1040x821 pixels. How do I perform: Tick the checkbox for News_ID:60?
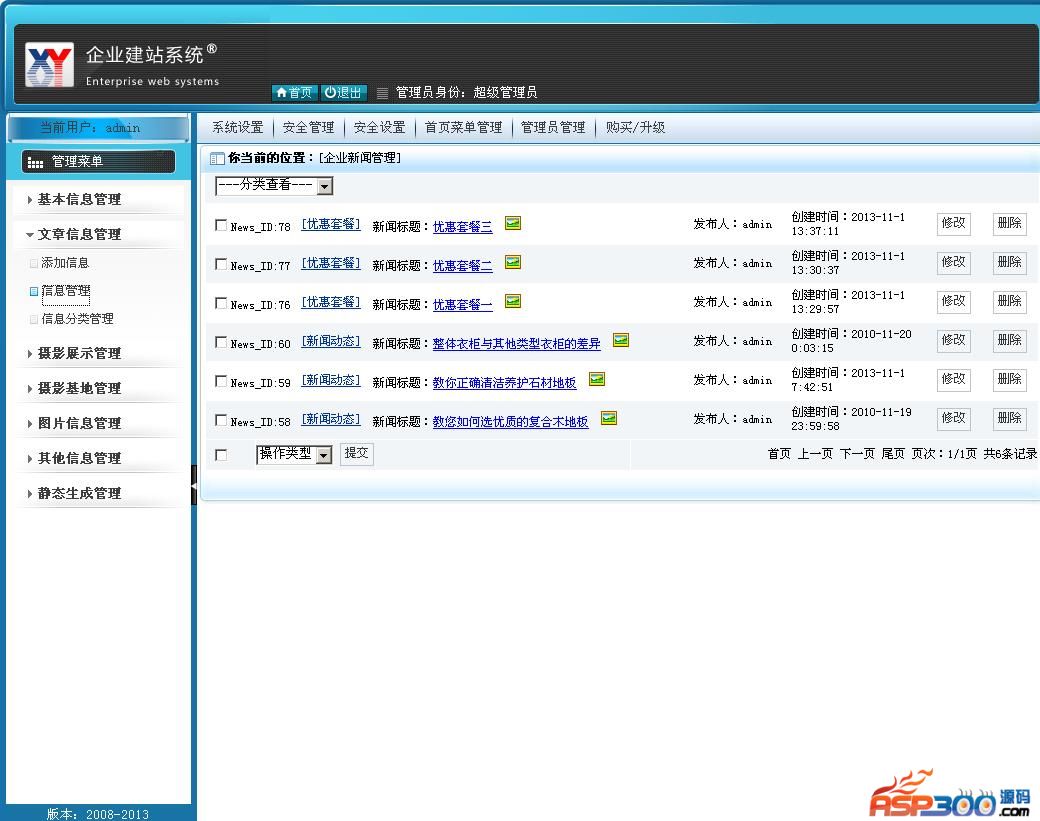[221, 342]
